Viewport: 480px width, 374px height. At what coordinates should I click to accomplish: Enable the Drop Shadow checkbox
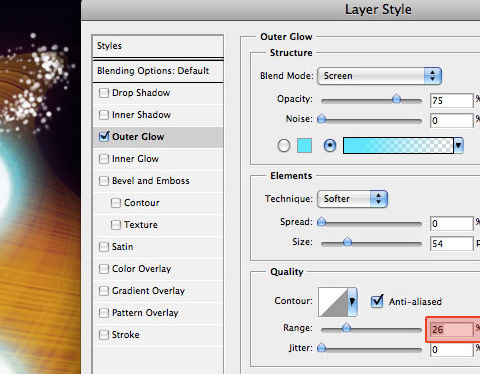(104, 93)
